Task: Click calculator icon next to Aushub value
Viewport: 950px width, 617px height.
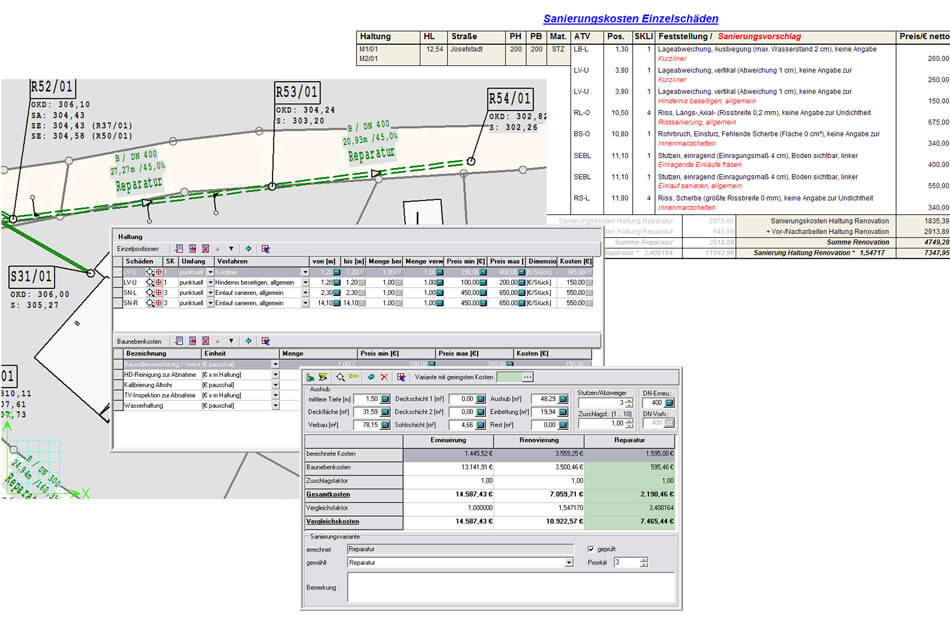Action: 565,399
